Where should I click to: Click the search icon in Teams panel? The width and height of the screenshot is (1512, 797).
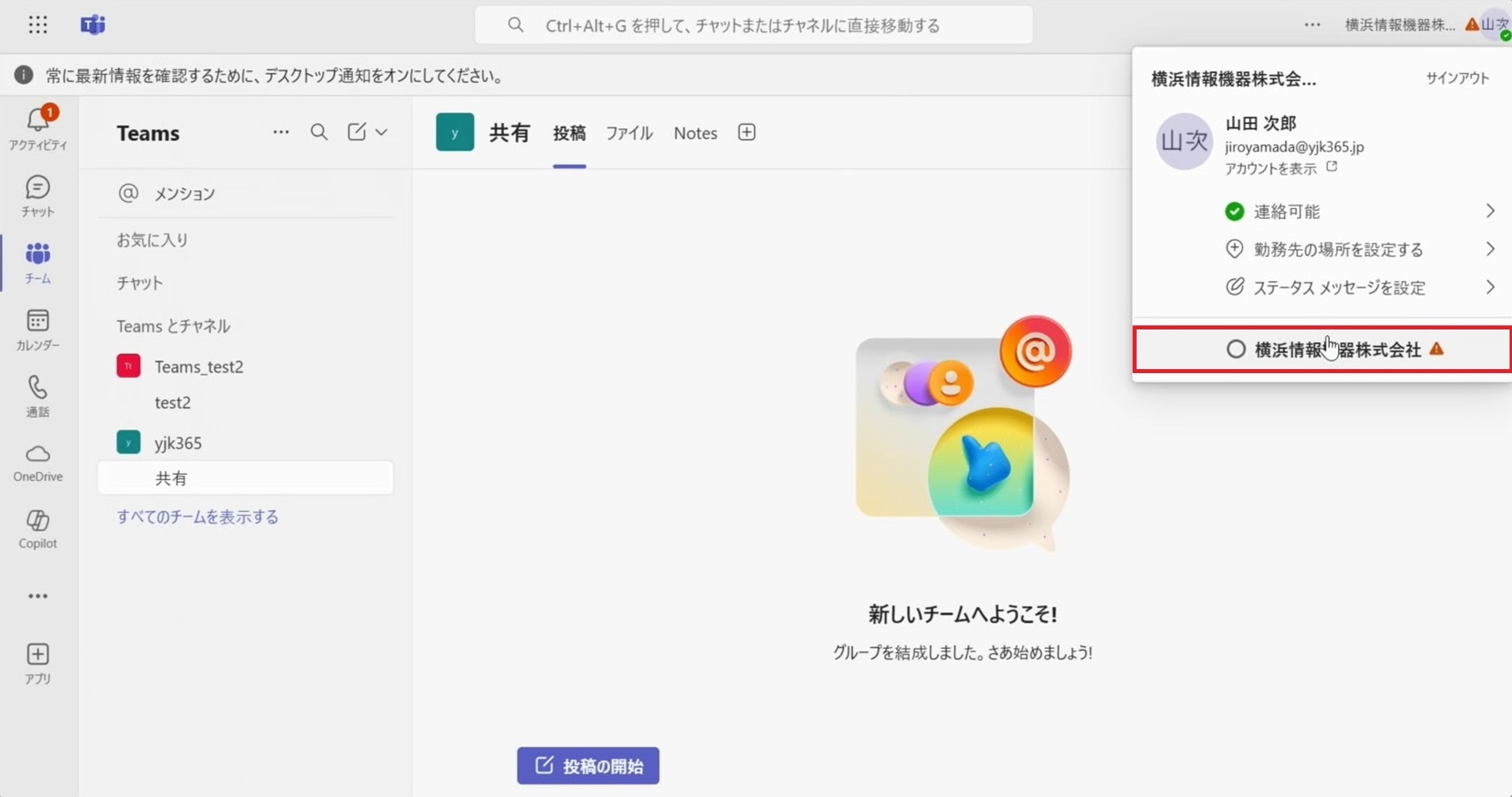coord(319,132)
